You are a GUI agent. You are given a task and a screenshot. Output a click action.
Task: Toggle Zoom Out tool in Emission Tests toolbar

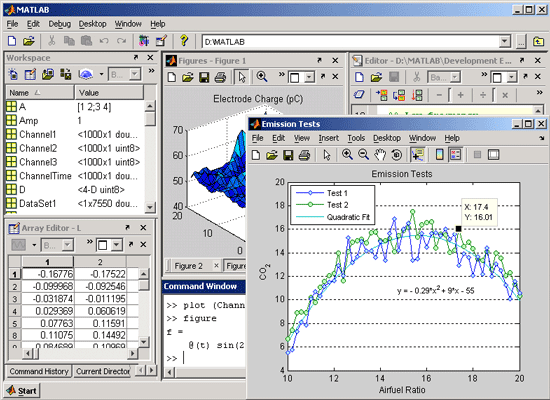click(x=363, y=154)
